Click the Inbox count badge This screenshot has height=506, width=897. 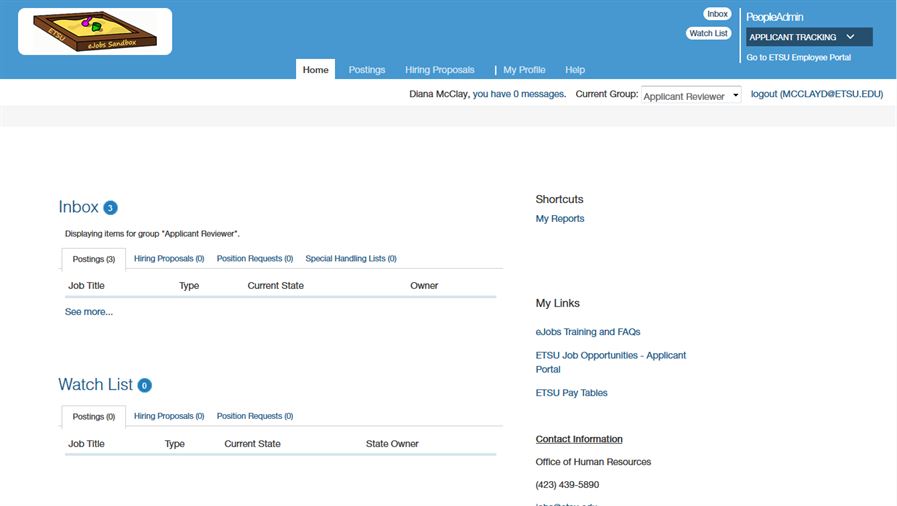(110, 208)
